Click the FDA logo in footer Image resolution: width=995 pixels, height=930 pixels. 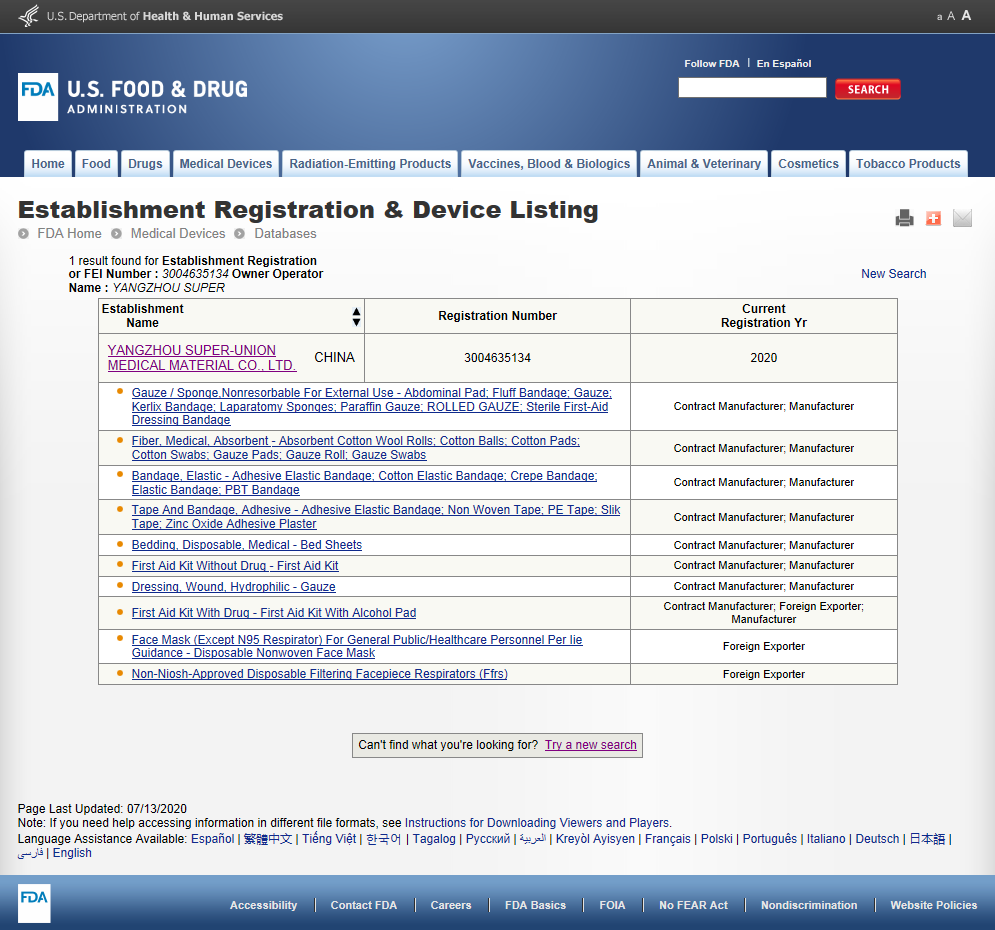34,904
